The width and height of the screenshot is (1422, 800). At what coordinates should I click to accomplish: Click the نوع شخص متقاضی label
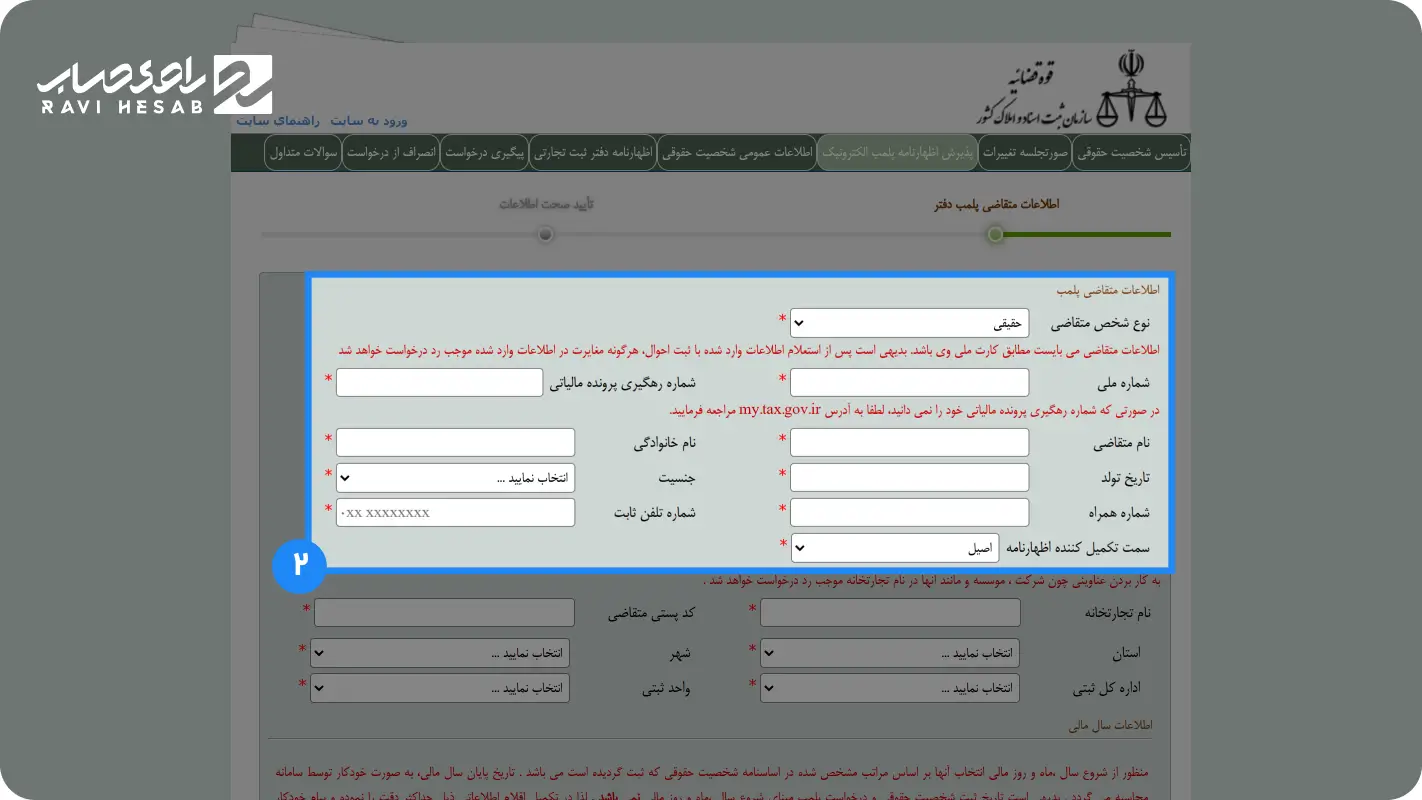pyautogui.click(x=1100, y=324)
